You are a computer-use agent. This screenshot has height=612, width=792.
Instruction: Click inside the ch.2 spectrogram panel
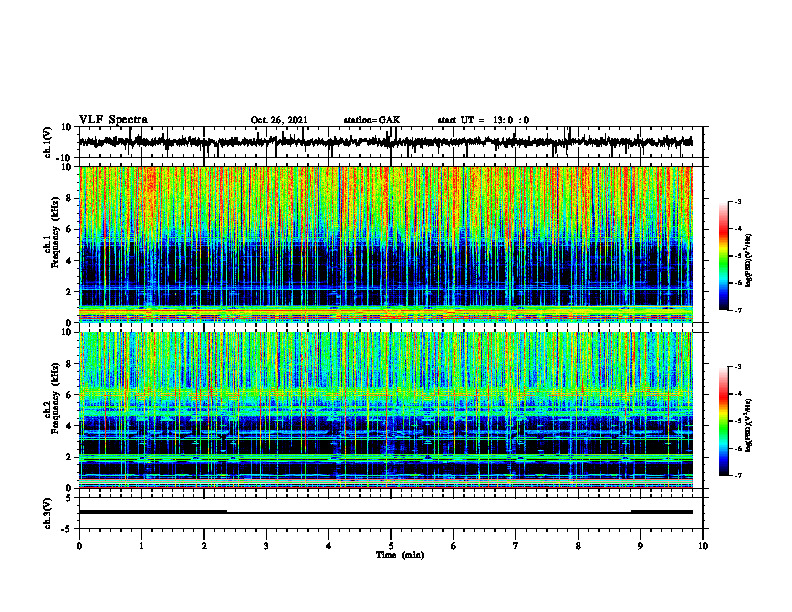391,410
